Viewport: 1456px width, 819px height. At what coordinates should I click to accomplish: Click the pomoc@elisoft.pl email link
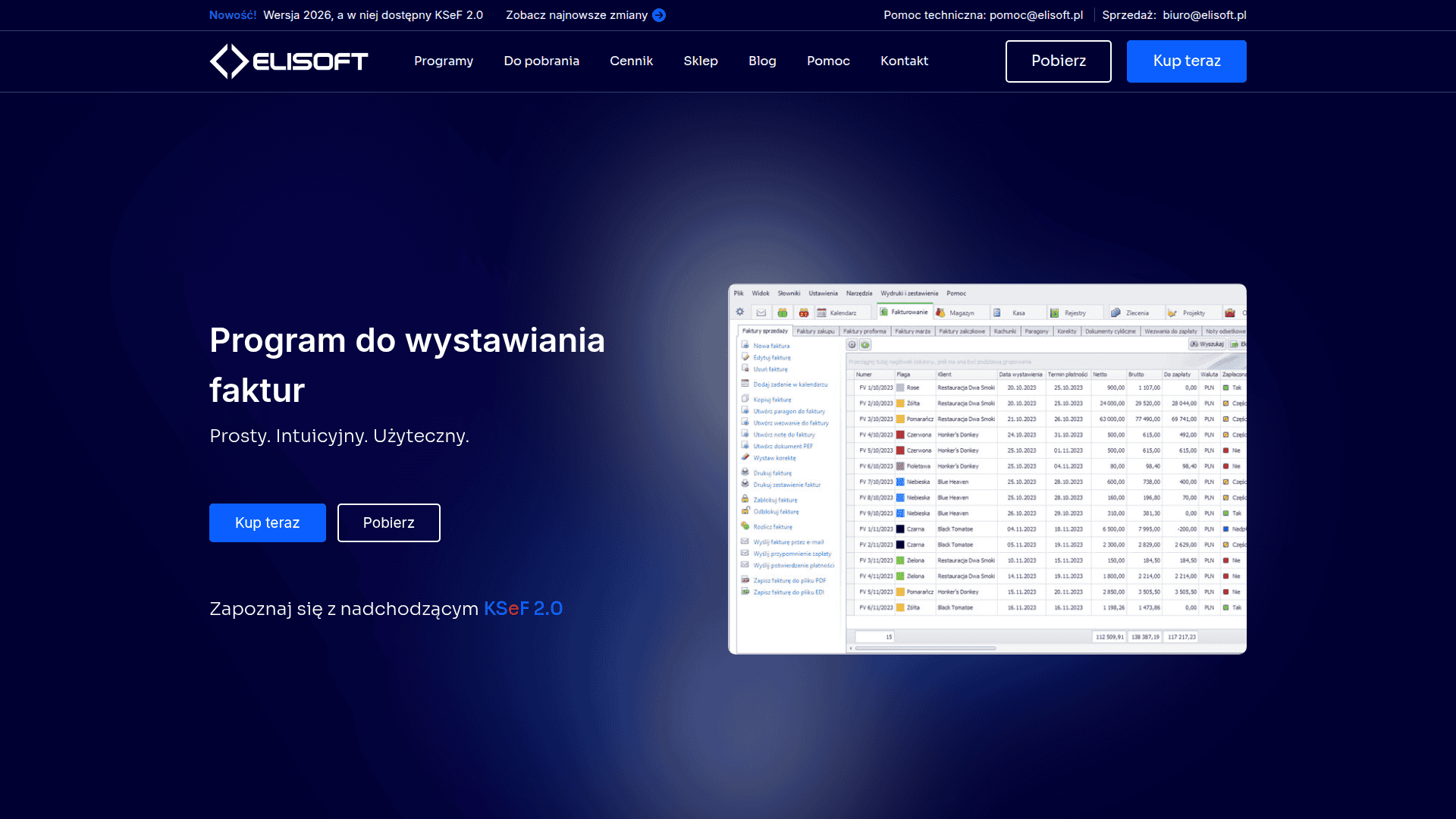(x=1036, y=15)
